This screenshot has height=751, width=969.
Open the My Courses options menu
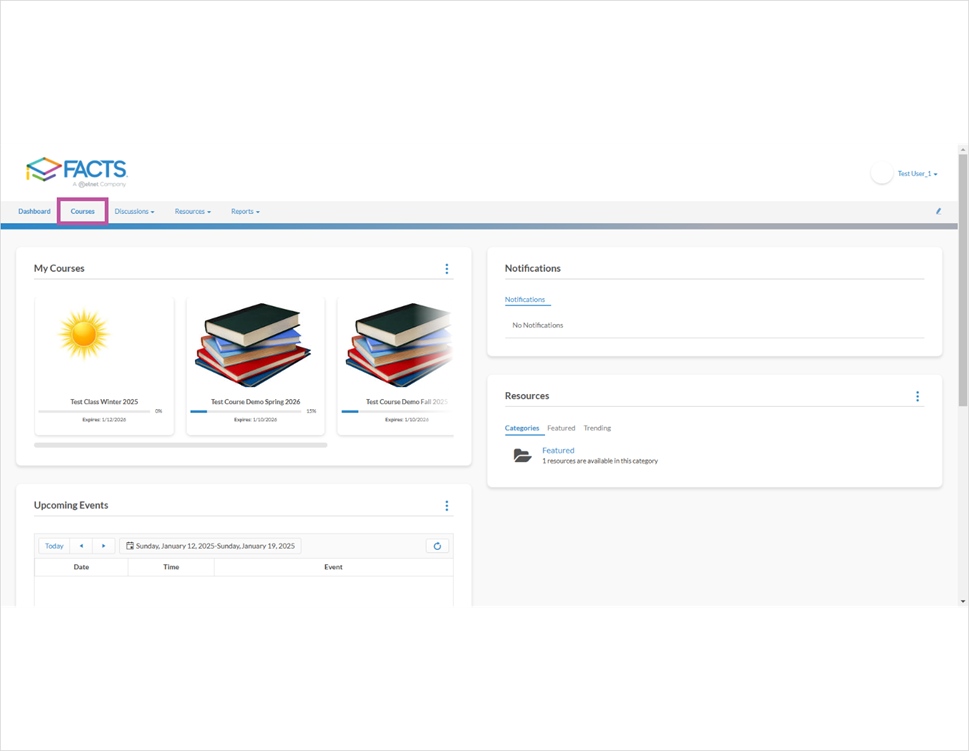coord(447,268)
